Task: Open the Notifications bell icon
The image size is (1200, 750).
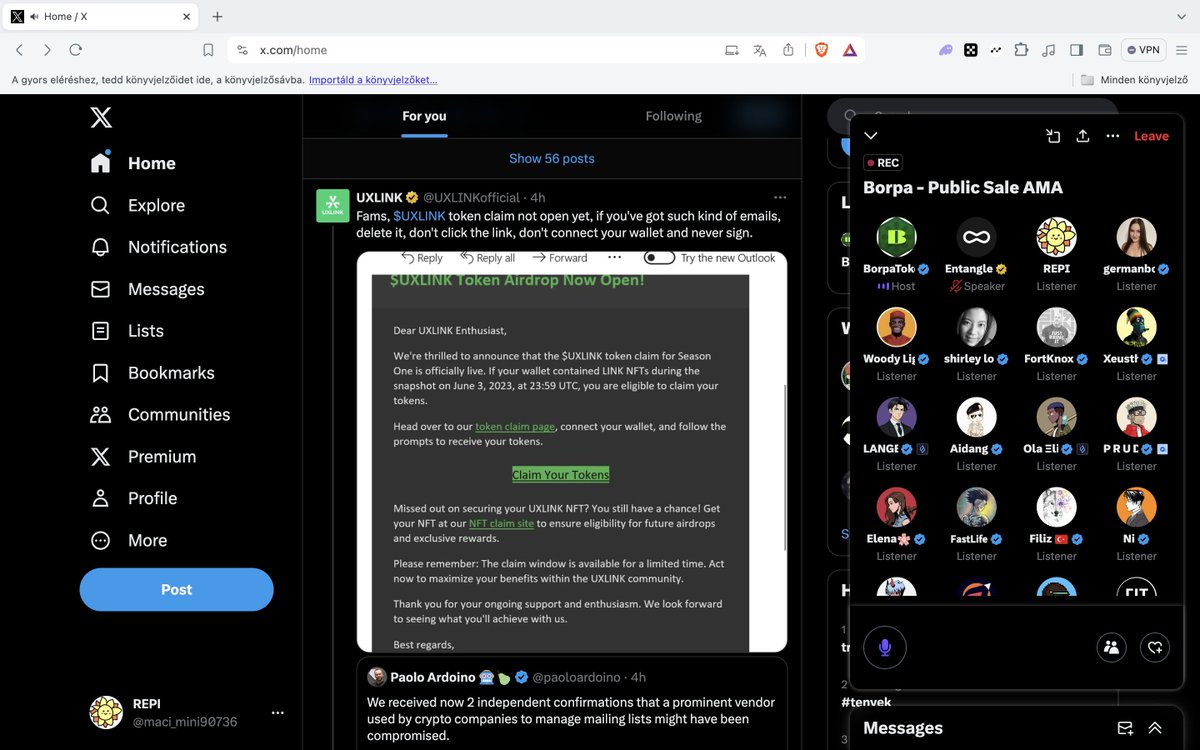Action: 100,247
